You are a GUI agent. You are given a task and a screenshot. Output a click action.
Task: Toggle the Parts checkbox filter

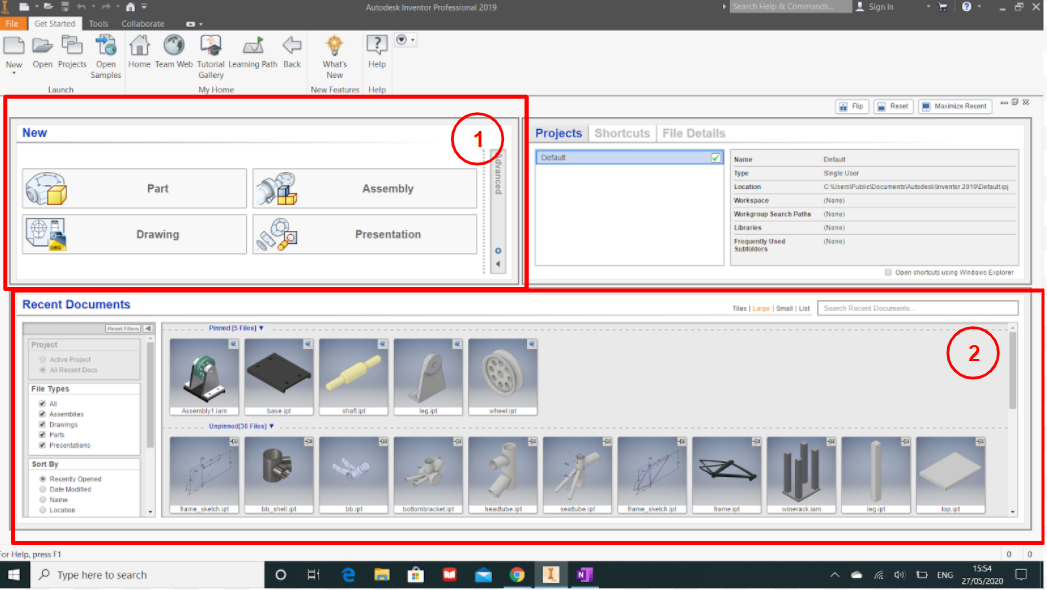click(43, 435)
